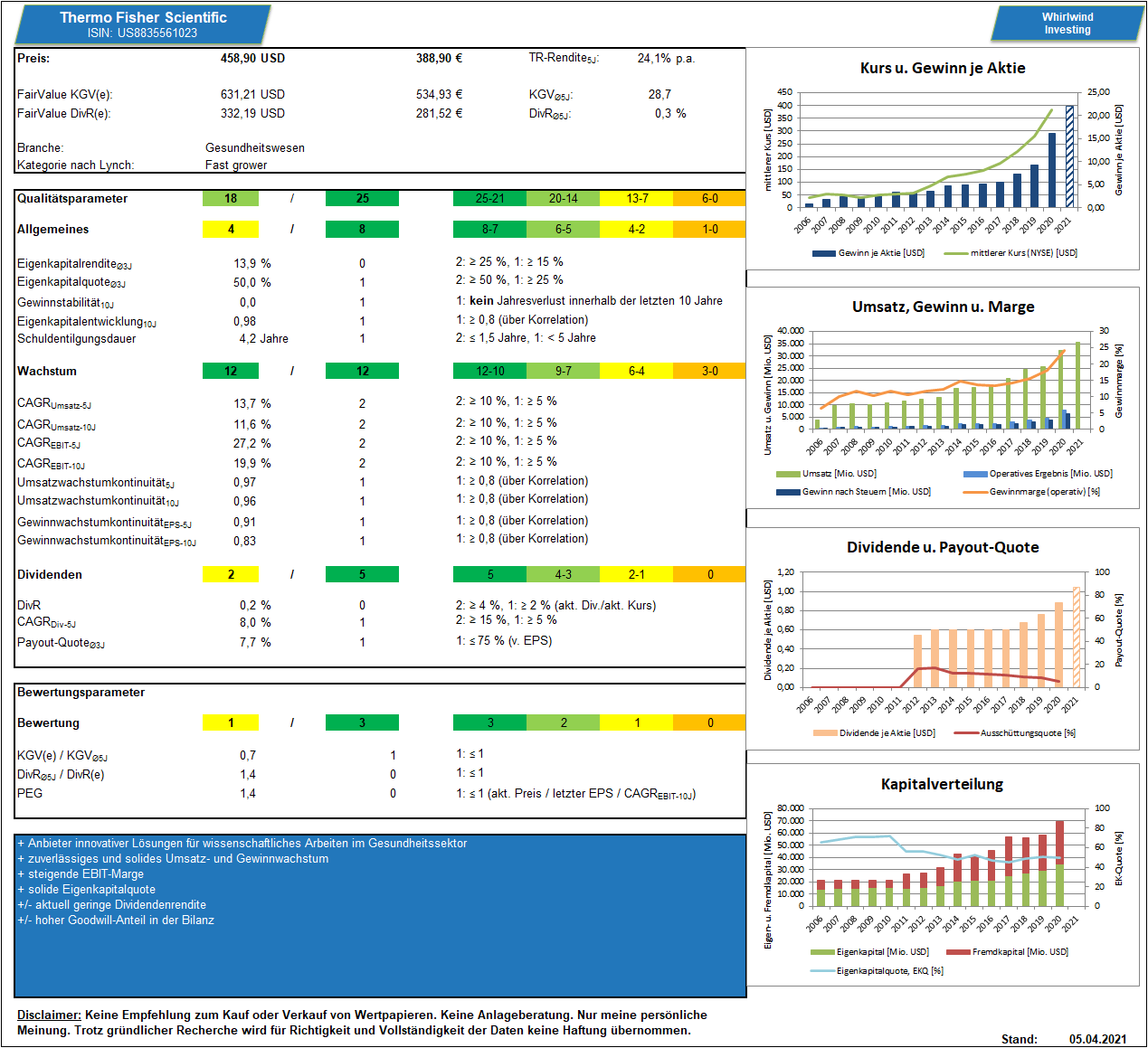Click the CAGR Umsatz-10J value 11,6 %
This screenshot has width=1148, height=1048.
tap(252, 424)
